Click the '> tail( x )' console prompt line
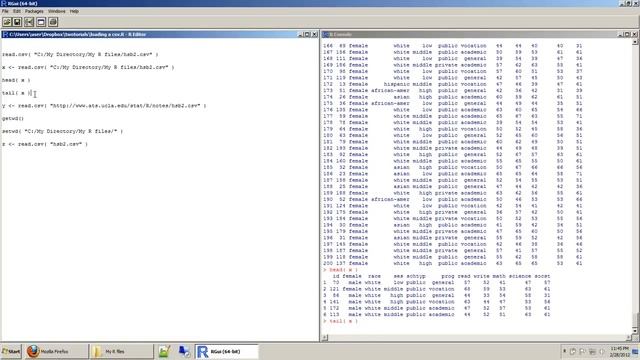Screen dimensions: 640x360 [x=340, y=321]
